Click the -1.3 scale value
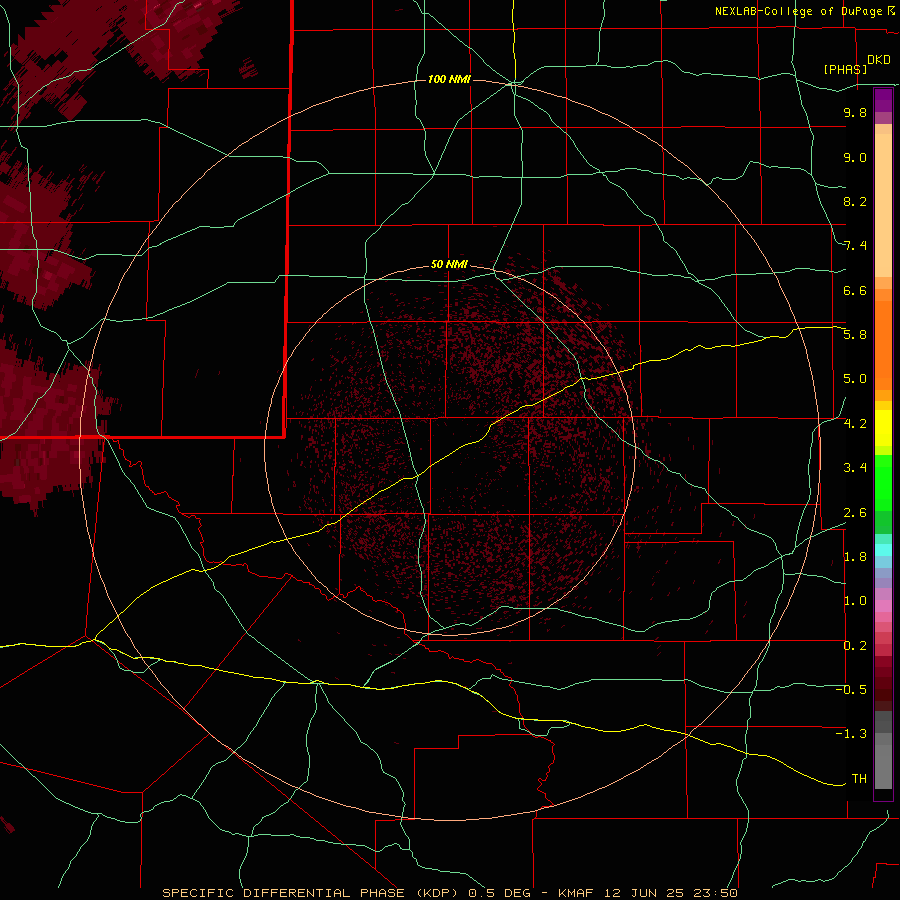 851,734
